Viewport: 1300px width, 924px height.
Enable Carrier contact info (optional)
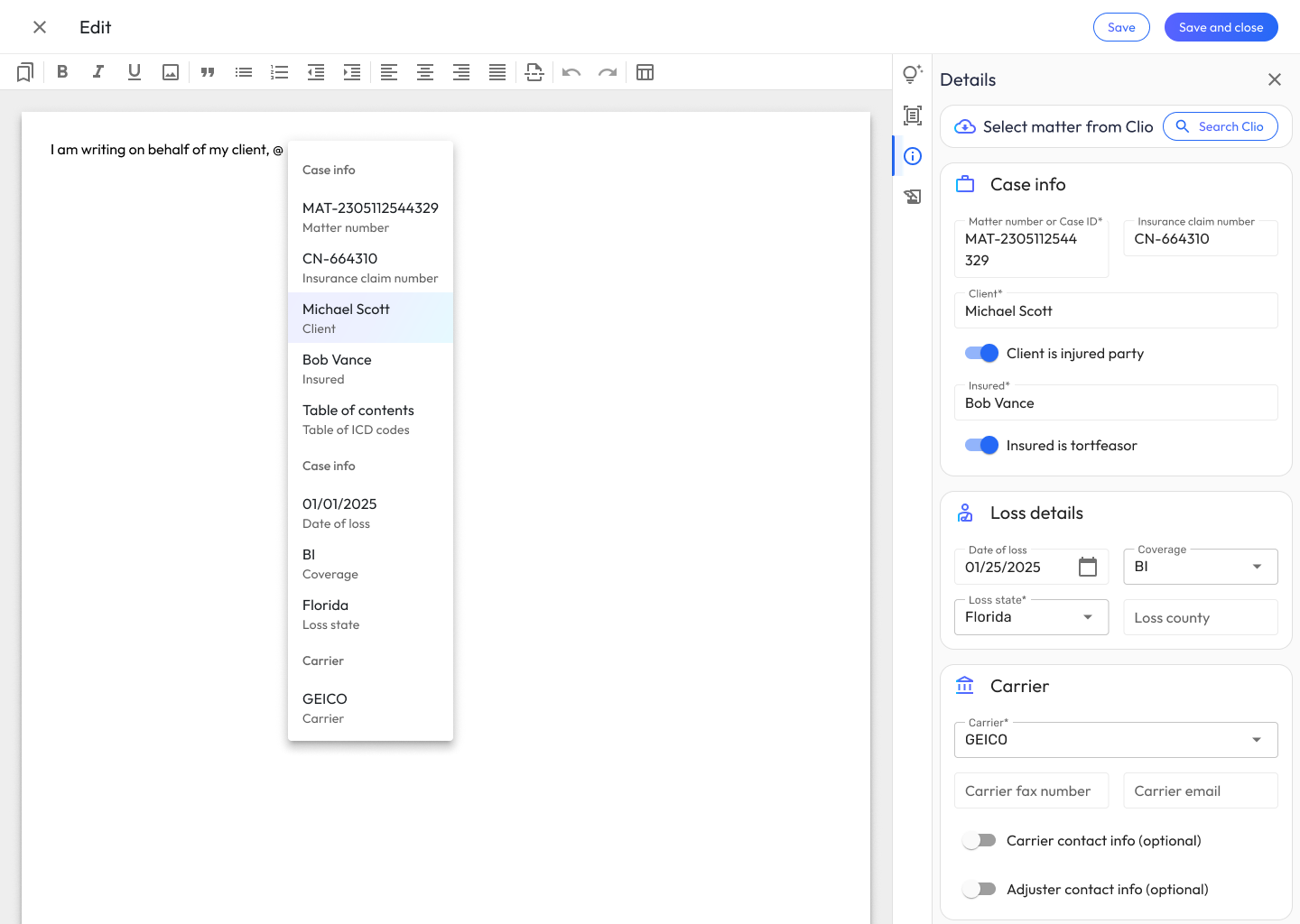[x=980, y=840]
